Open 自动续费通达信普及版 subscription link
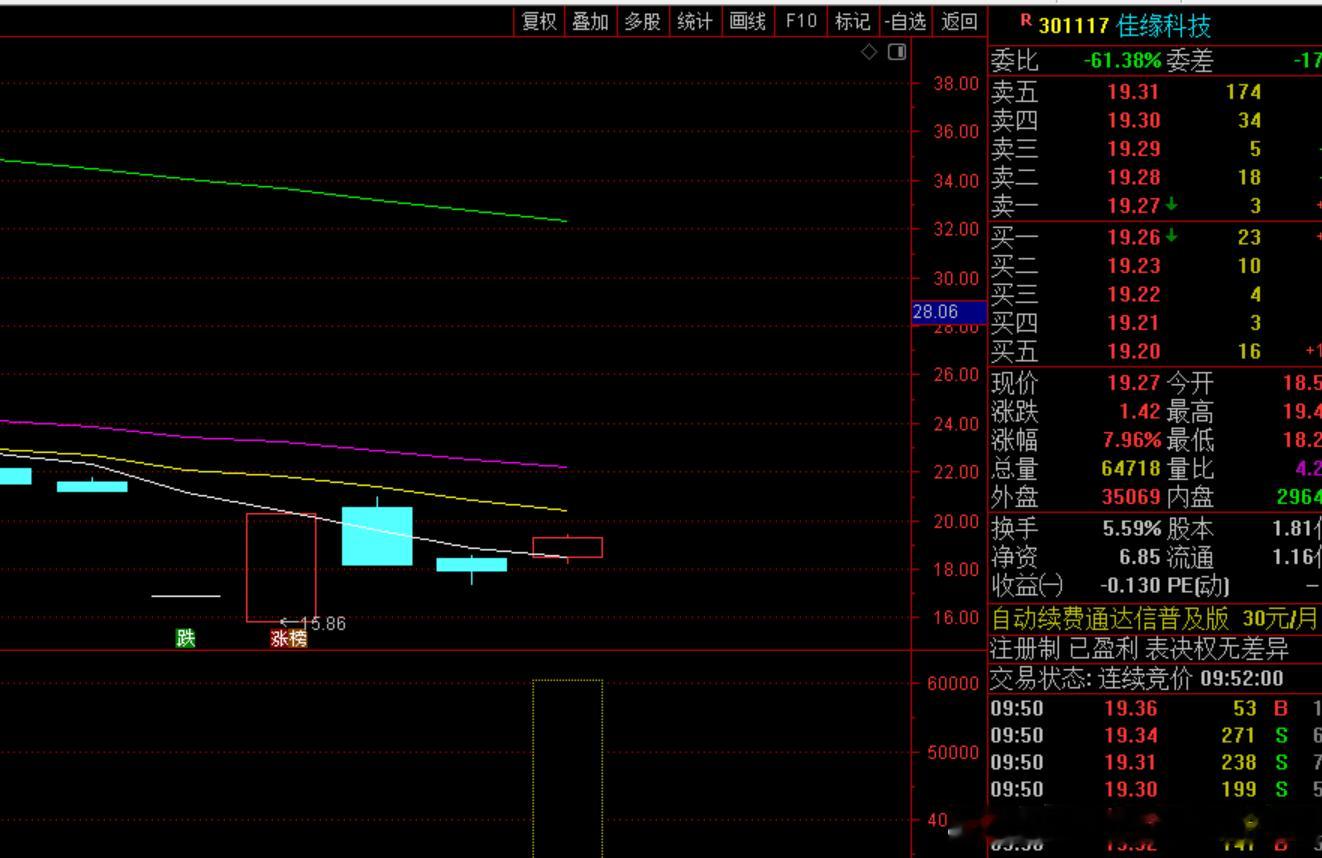The height and width of the screenshot is (858, 1322). (x=1110, y=618)
